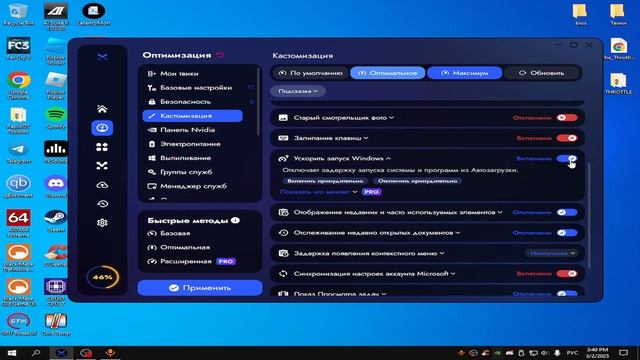Open Core Temp desktop shortcut

pyautogui.click(x=56, y=325)
